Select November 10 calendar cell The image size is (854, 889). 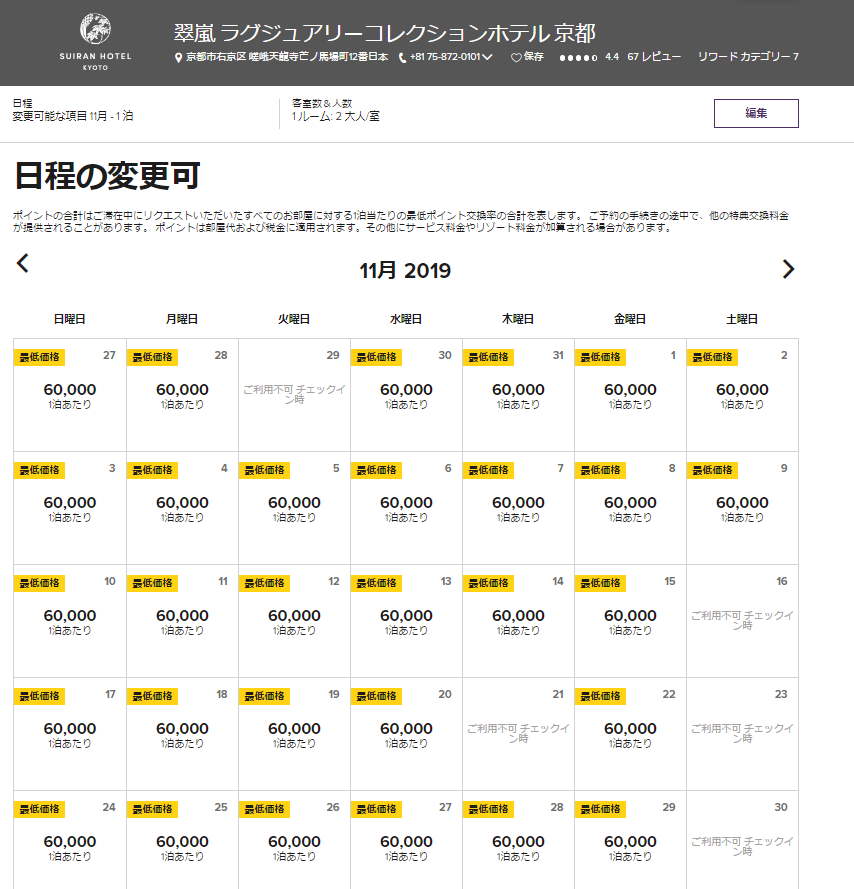click(x=70, y=621)
